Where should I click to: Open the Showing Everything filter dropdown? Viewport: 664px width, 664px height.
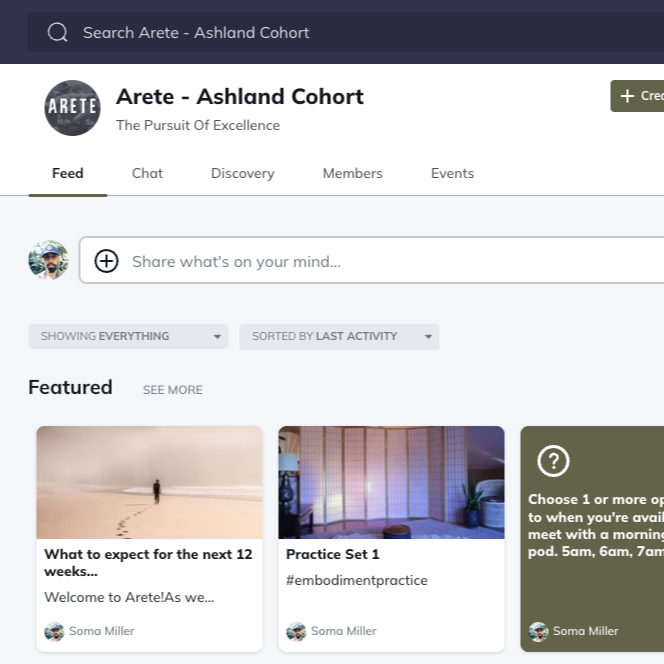click(128, 336)
